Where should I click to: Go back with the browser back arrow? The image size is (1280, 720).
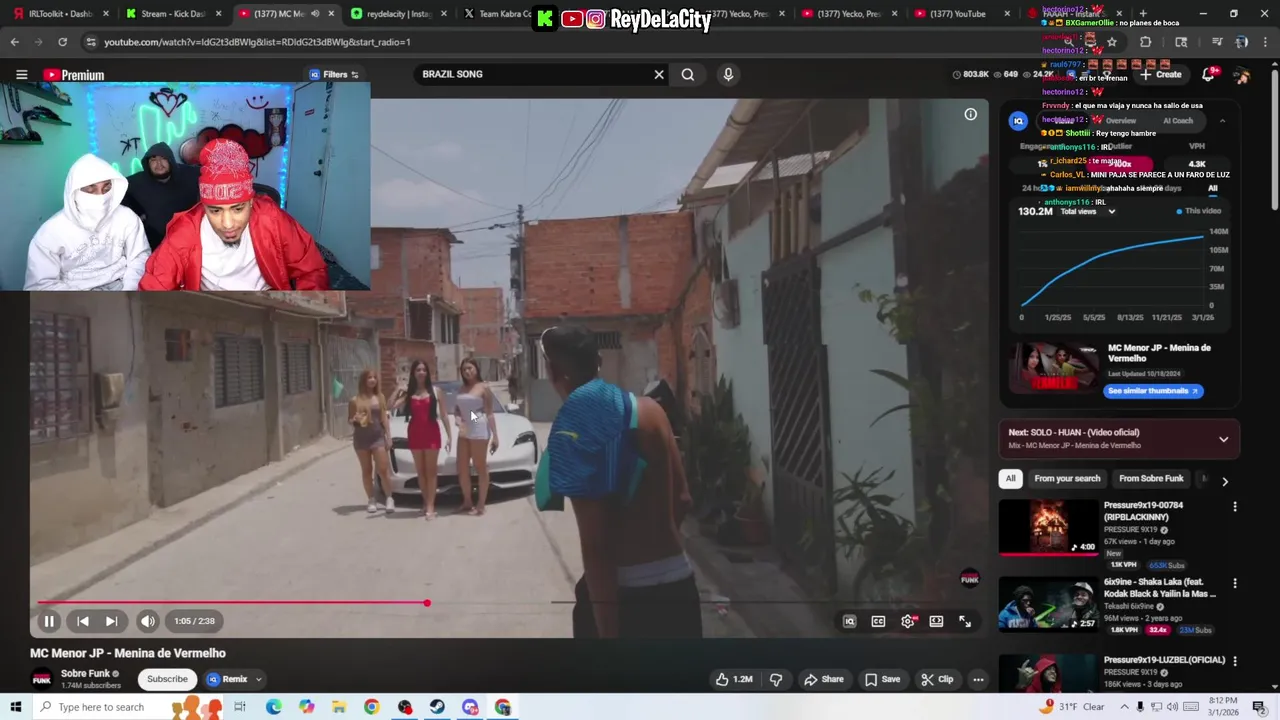[14, 42]
